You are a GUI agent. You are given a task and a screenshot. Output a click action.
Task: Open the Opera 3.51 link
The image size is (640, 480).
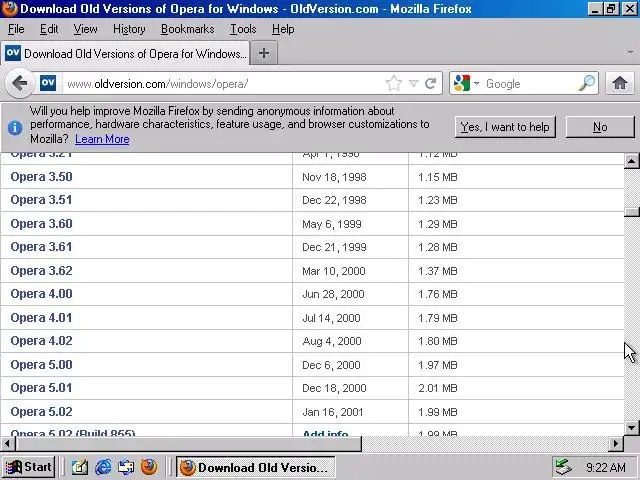tap(41, 200)
